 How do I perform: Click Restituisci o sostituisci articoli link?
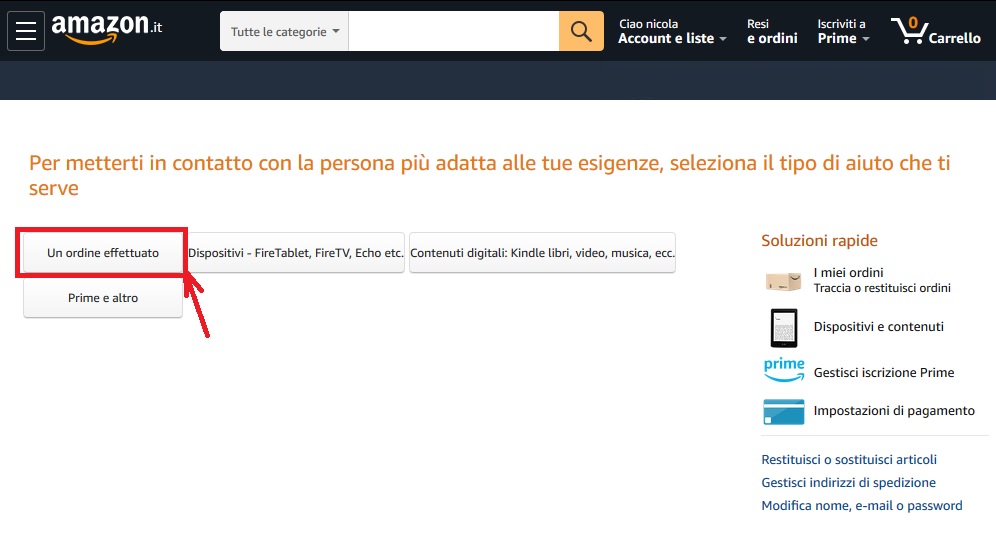(849, 459)
